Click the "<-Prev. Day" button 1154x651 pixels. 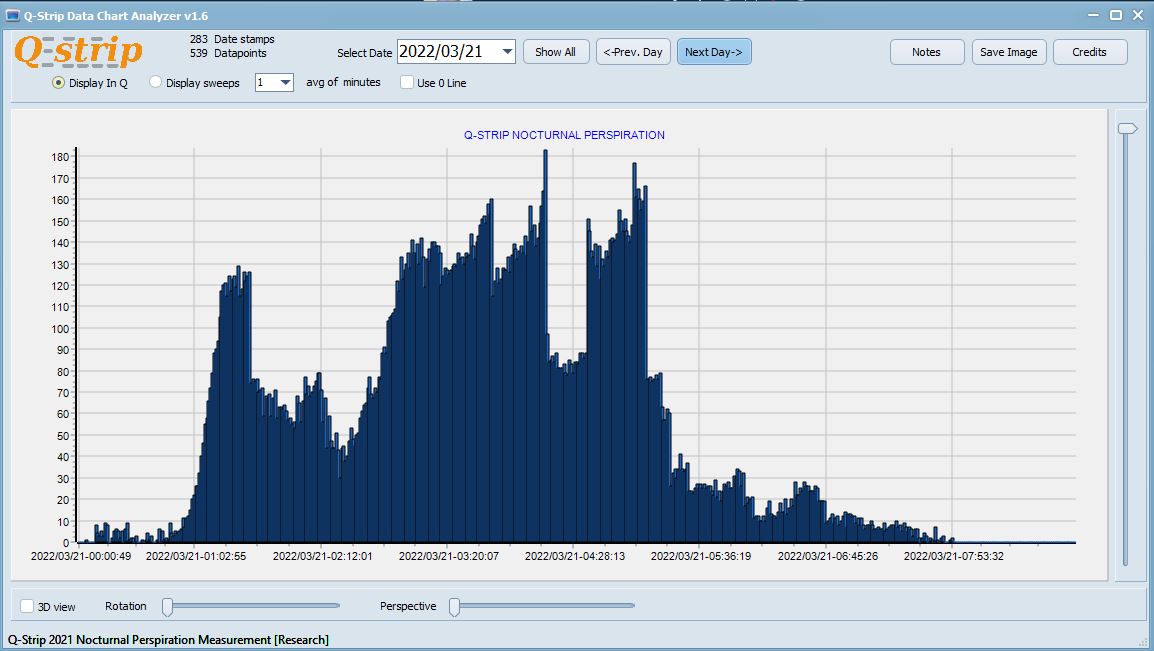click(x=633, y=51)
